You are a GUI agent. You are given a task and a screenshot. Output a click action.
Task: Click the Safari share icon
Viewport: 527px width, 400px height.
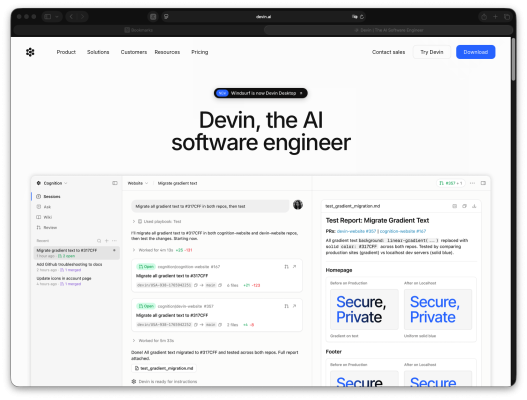484,16
